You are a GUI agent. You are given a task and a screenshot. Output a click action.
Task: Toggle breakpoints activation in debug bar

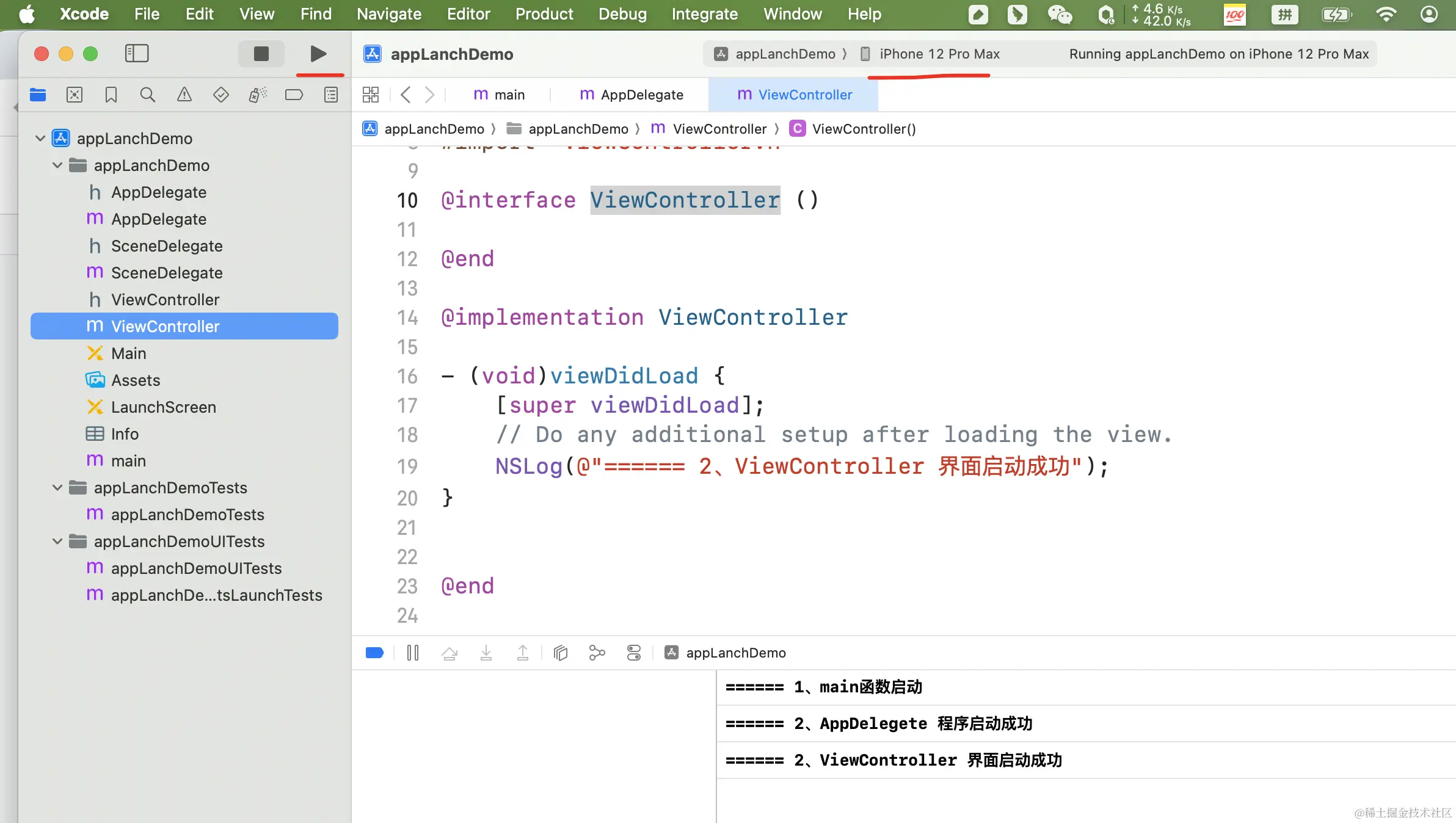(374, 653)
